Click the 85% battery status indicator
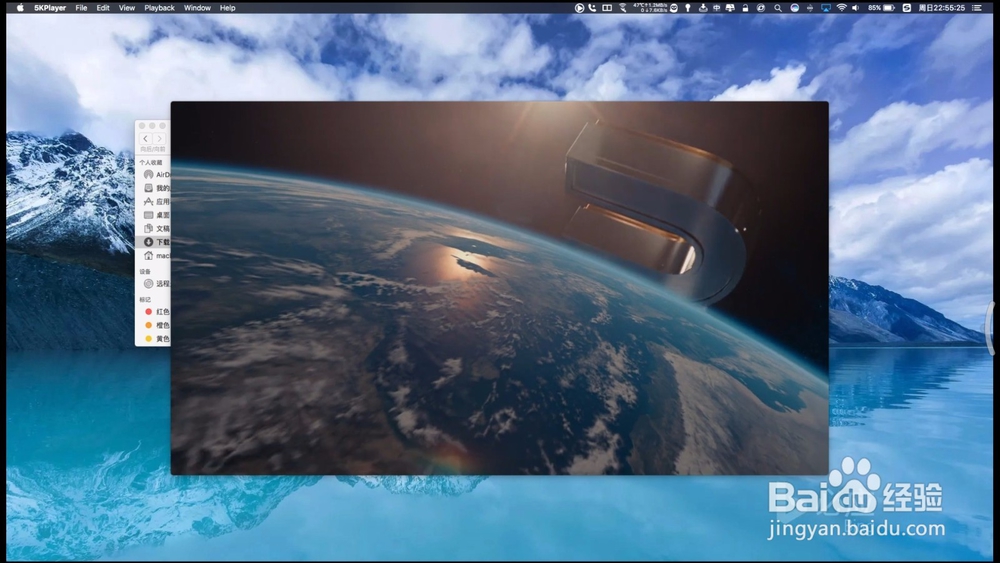Viewport: 1000px width, 563px height. coord(881,8)
